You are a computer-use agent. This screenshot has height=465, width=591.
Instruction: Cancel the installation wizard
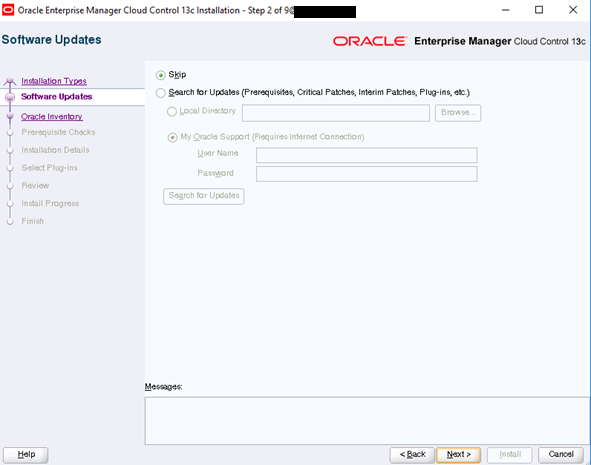561,455
